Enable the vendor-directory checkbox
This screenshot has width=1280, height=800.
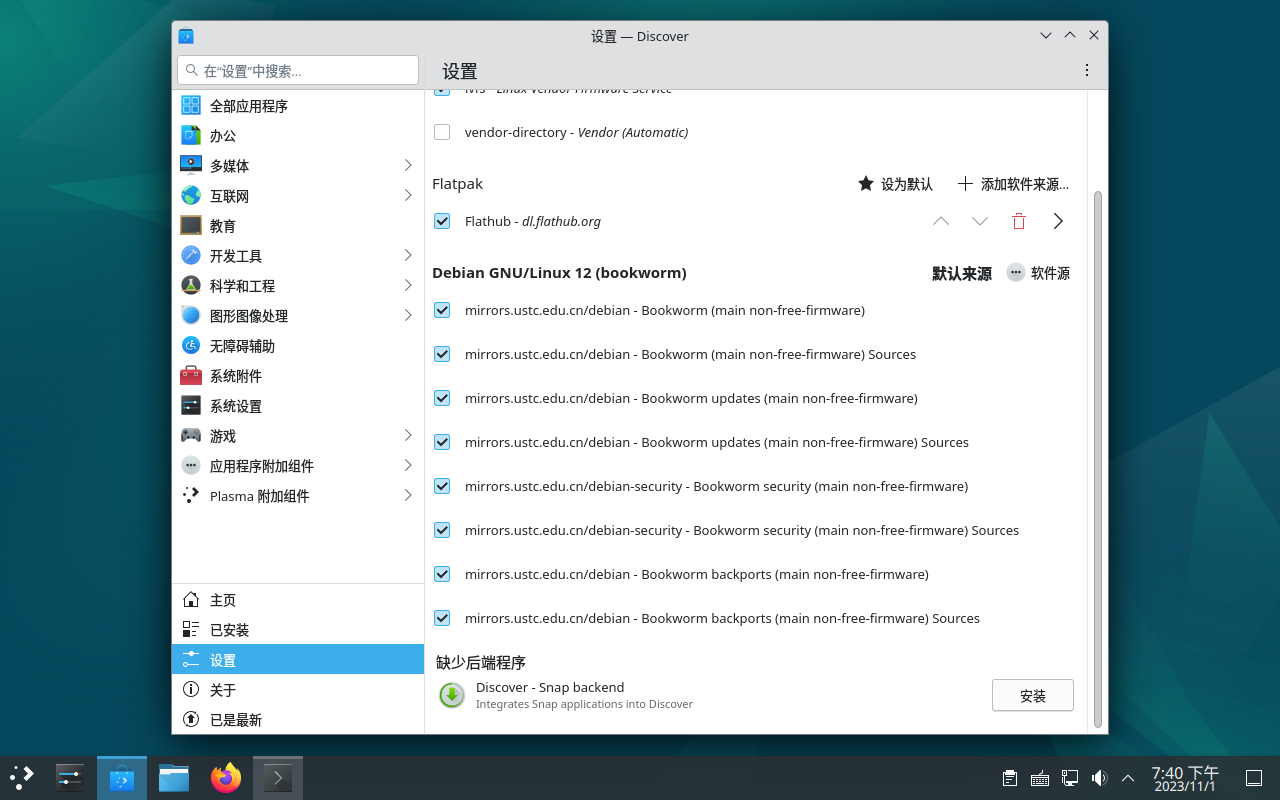442,132
